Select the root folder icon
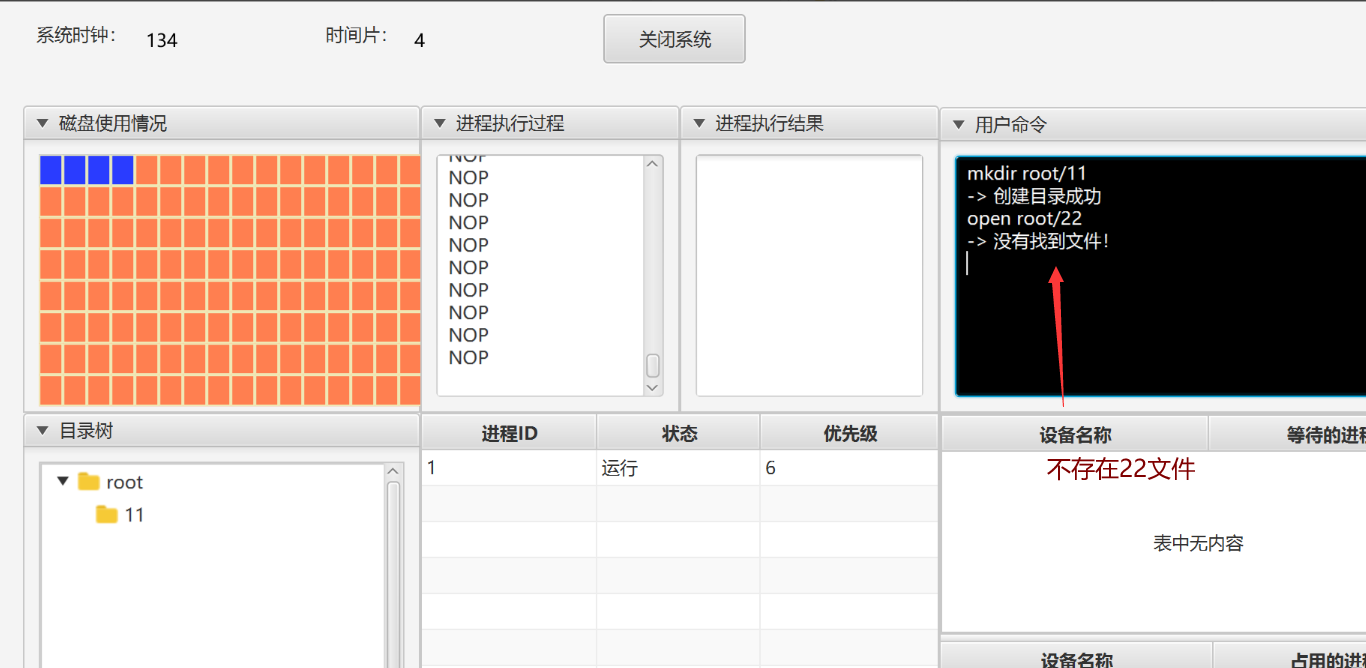1366x668 pixels. point(89,482)
